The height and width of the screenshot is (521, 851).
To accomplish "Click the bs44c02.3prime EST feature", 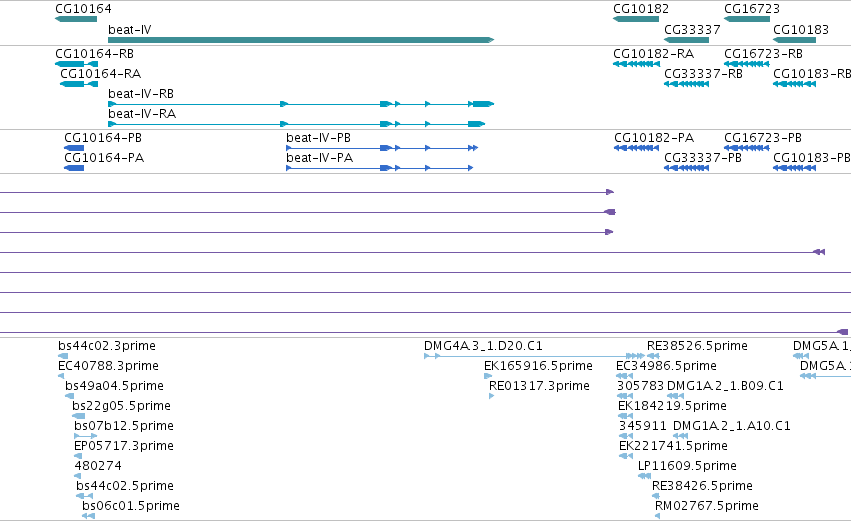I will pyautogui.click(x=63, y=356).
